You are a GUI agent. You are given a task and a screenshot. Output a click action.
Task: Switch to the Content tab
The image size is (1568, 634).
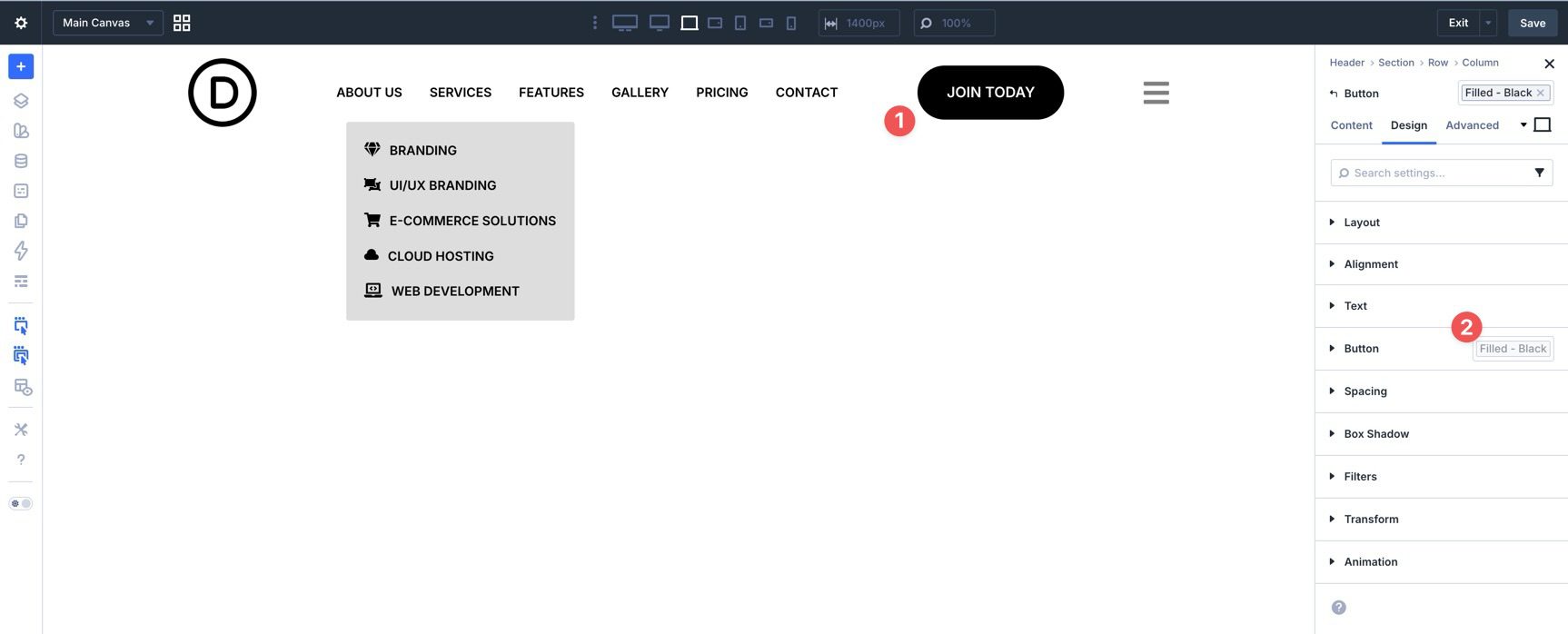click(1351, 125)
